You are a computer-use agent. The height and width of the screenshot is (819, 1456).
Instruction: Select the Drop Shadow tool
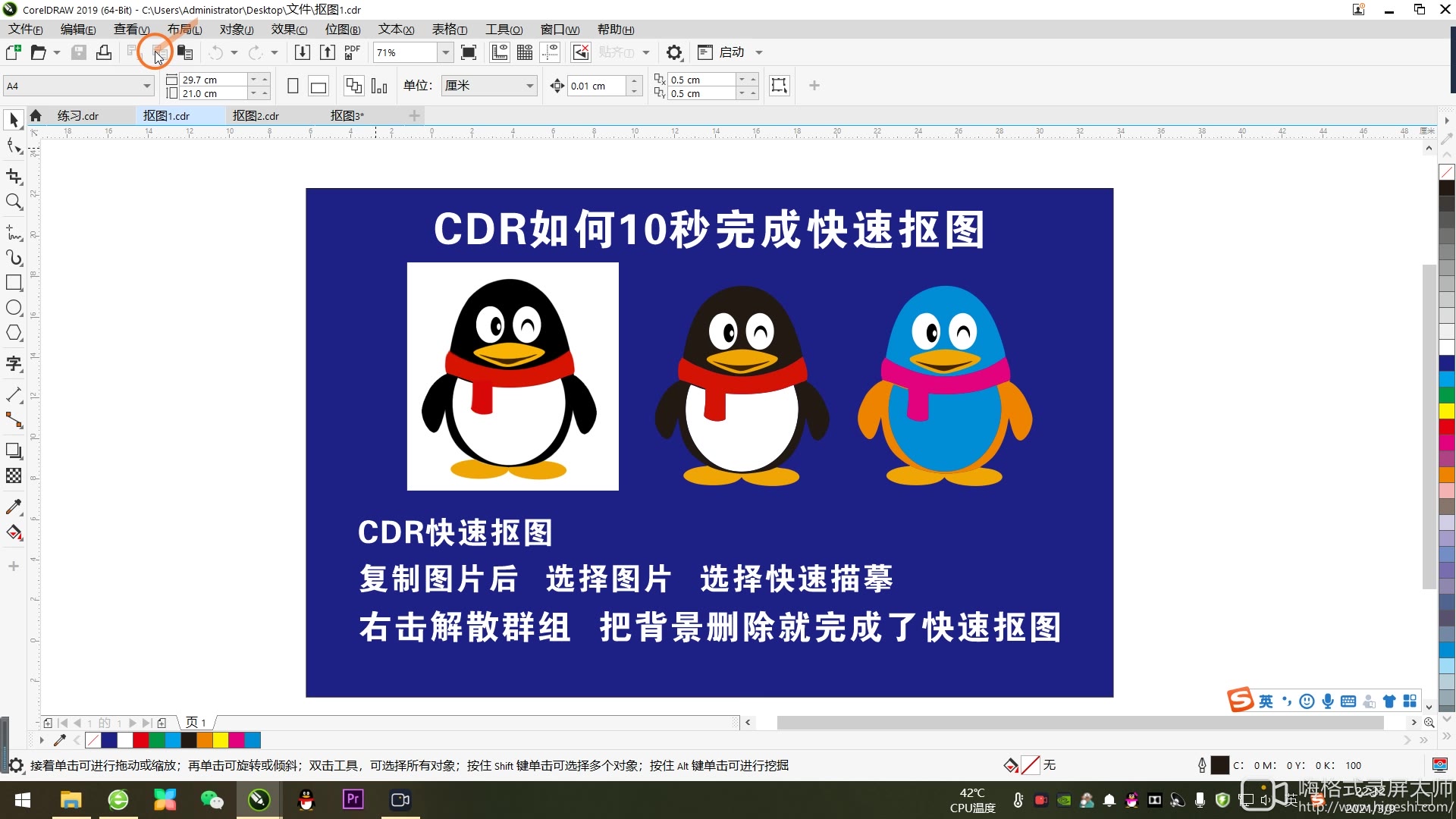tap(14, 450)
